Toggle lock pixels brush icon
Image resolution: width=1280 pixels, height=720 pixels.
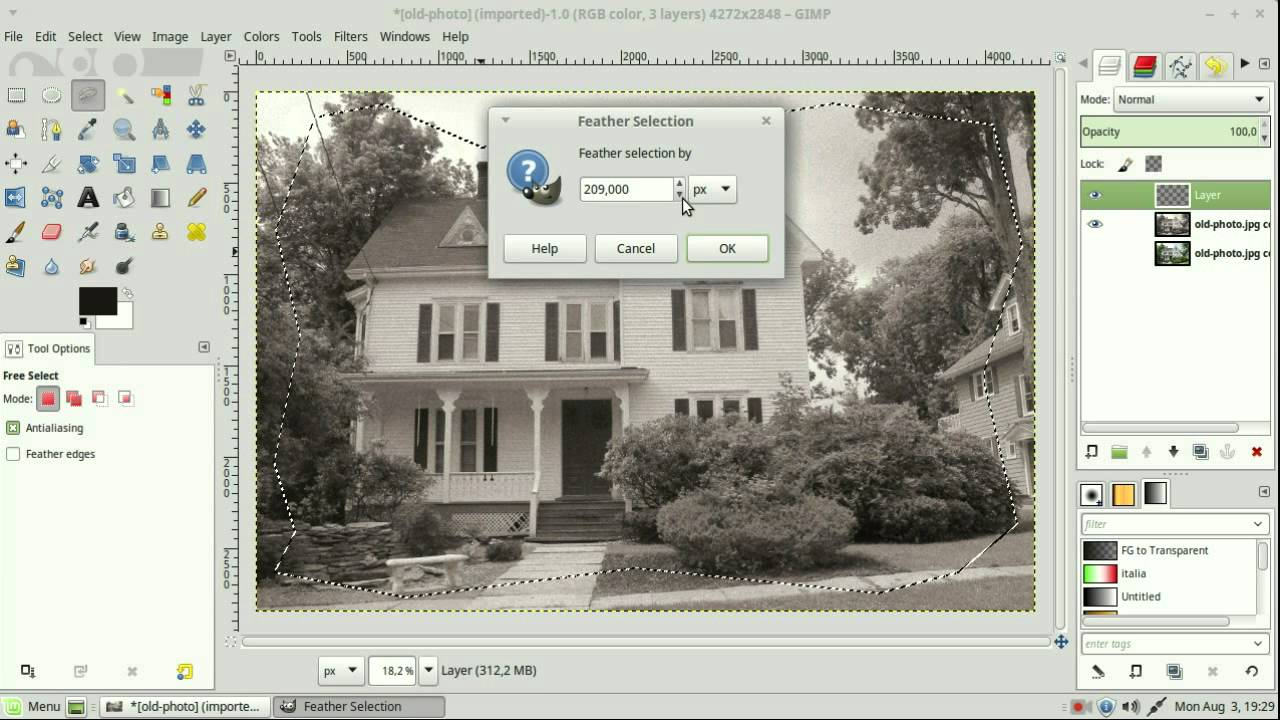[1125, 164]
